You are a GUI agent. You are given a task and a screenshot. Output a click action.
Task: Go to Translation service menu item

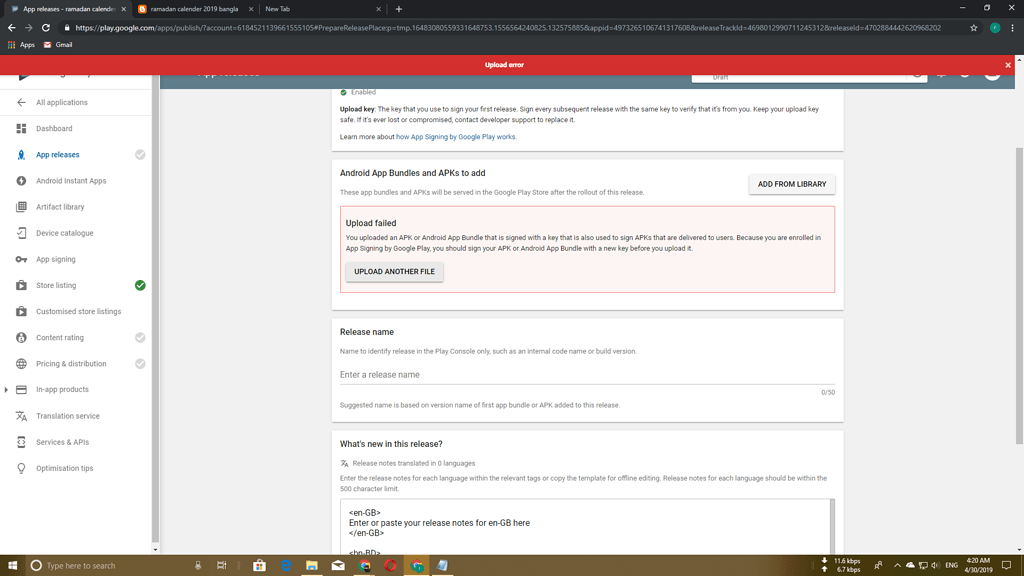(68, 416)
